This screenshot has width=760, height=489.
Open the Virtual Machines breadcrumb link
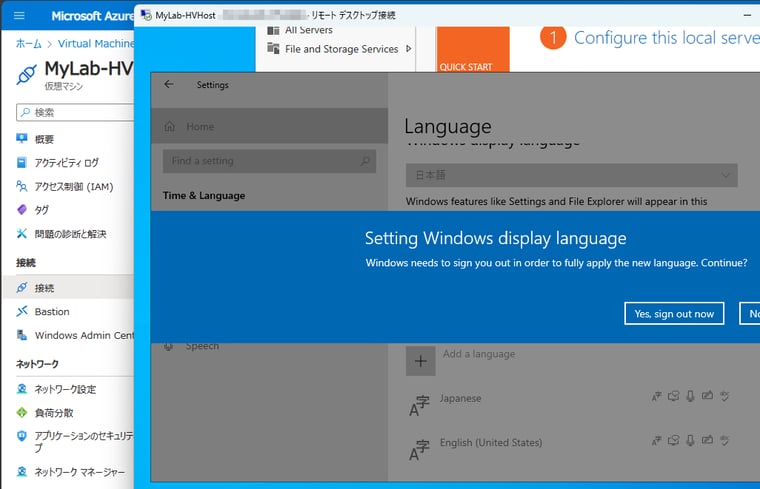[96, 44]
